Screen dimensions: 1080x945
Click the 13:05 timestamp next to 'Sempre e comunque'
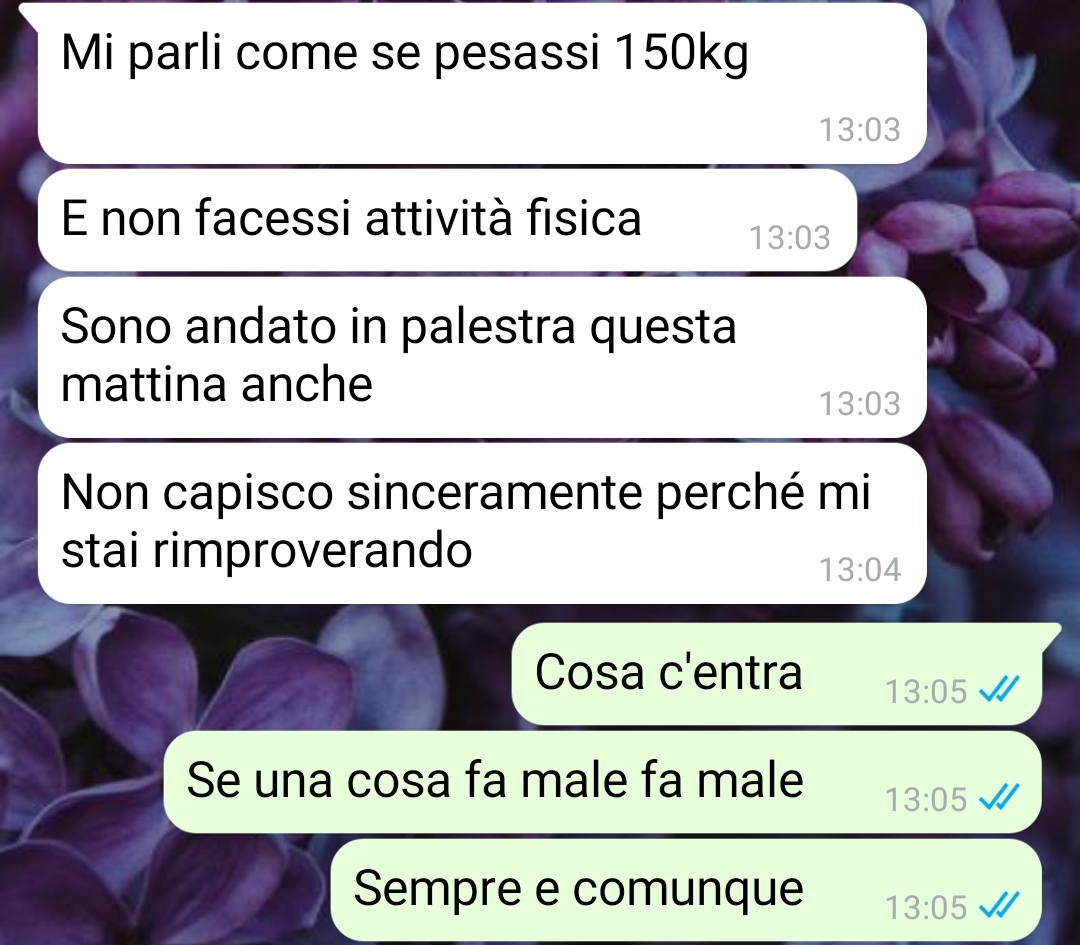926,907
